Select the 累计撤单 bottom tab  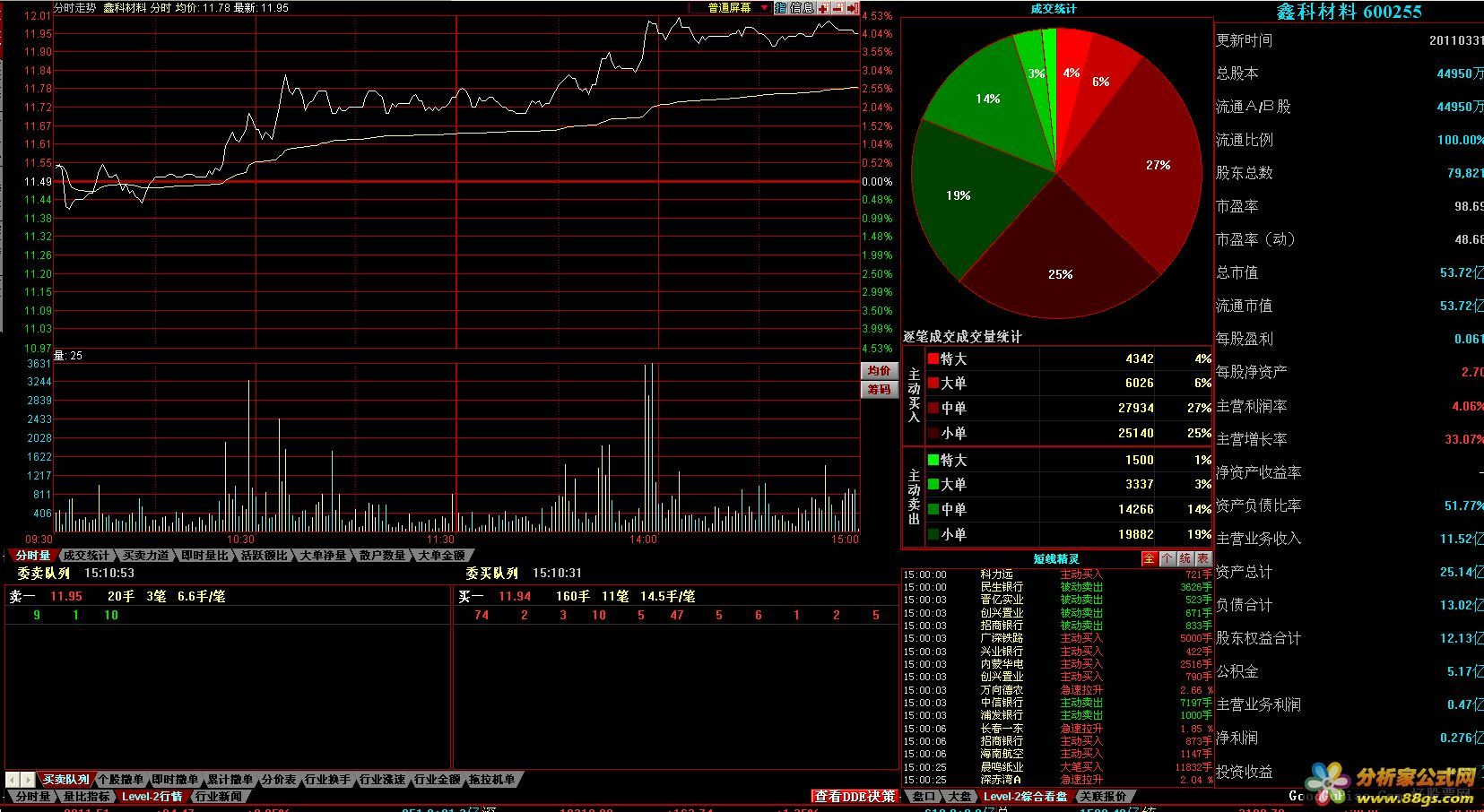pyautogui.click(x=230, y=780)
